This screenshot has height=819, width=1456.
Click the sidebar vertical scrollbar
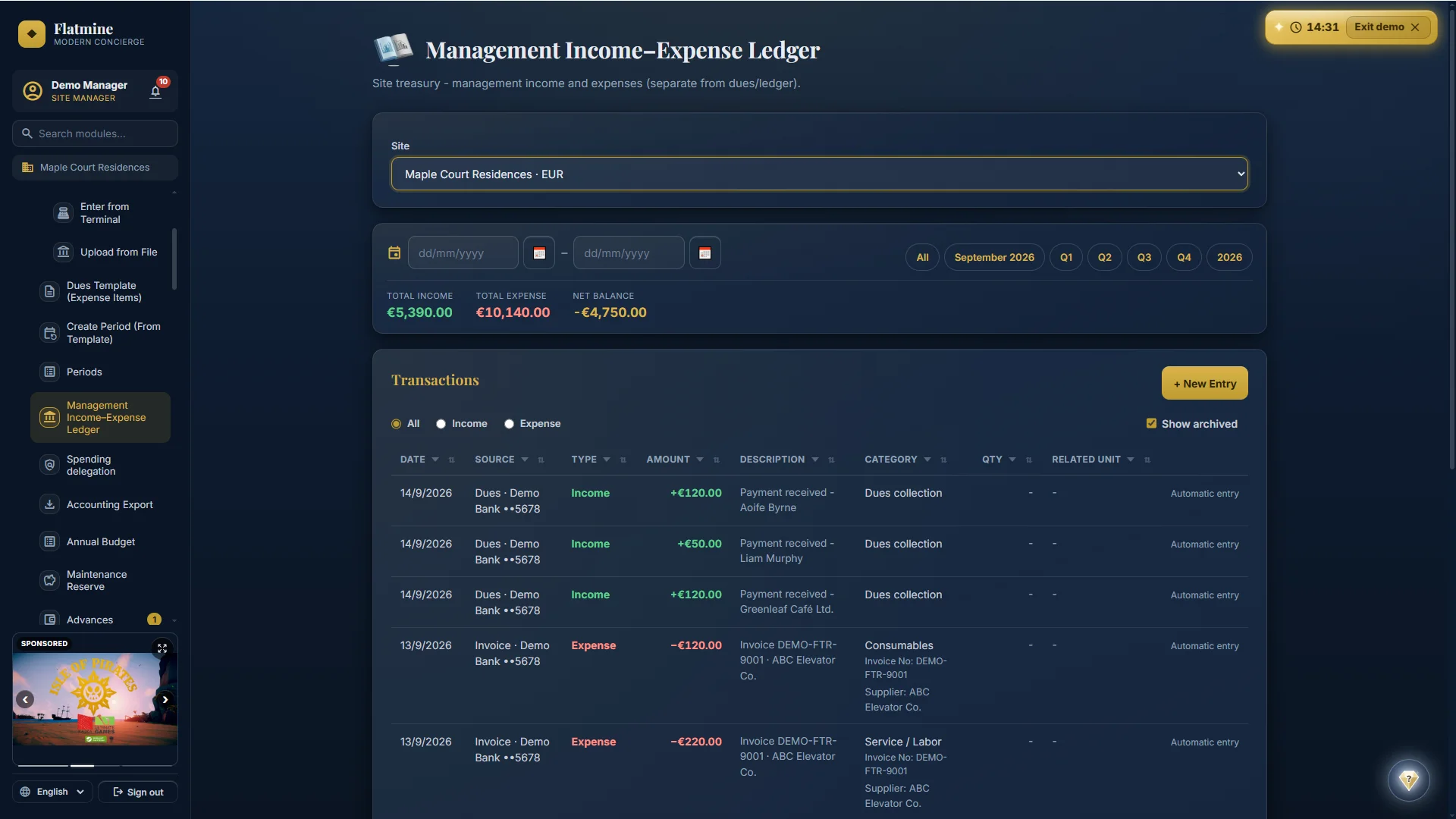tap(174, 259)
